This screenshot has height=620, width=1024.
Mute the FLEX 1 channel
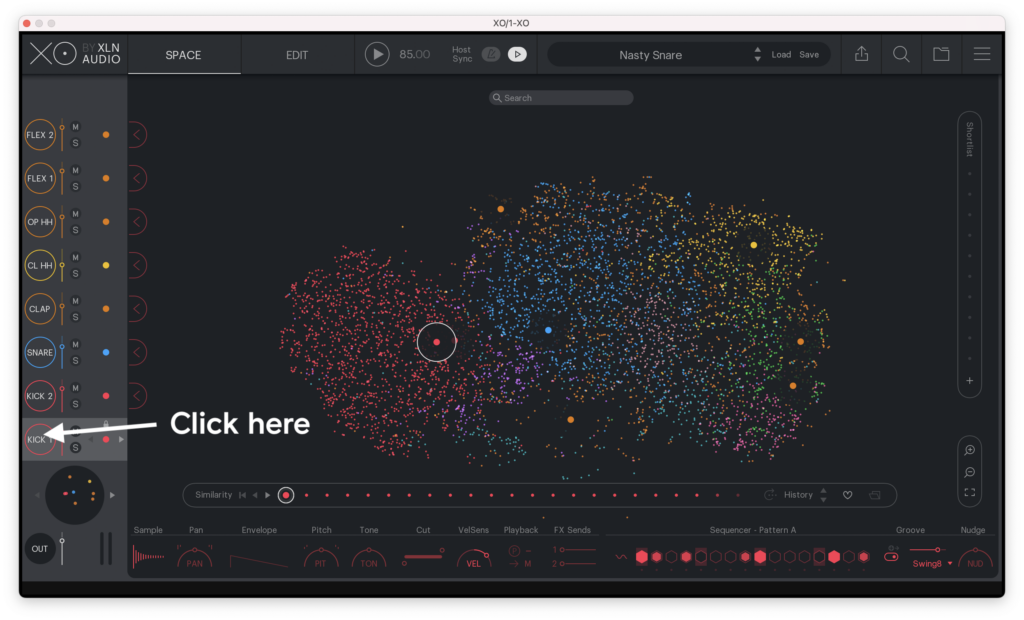[75, 171]
